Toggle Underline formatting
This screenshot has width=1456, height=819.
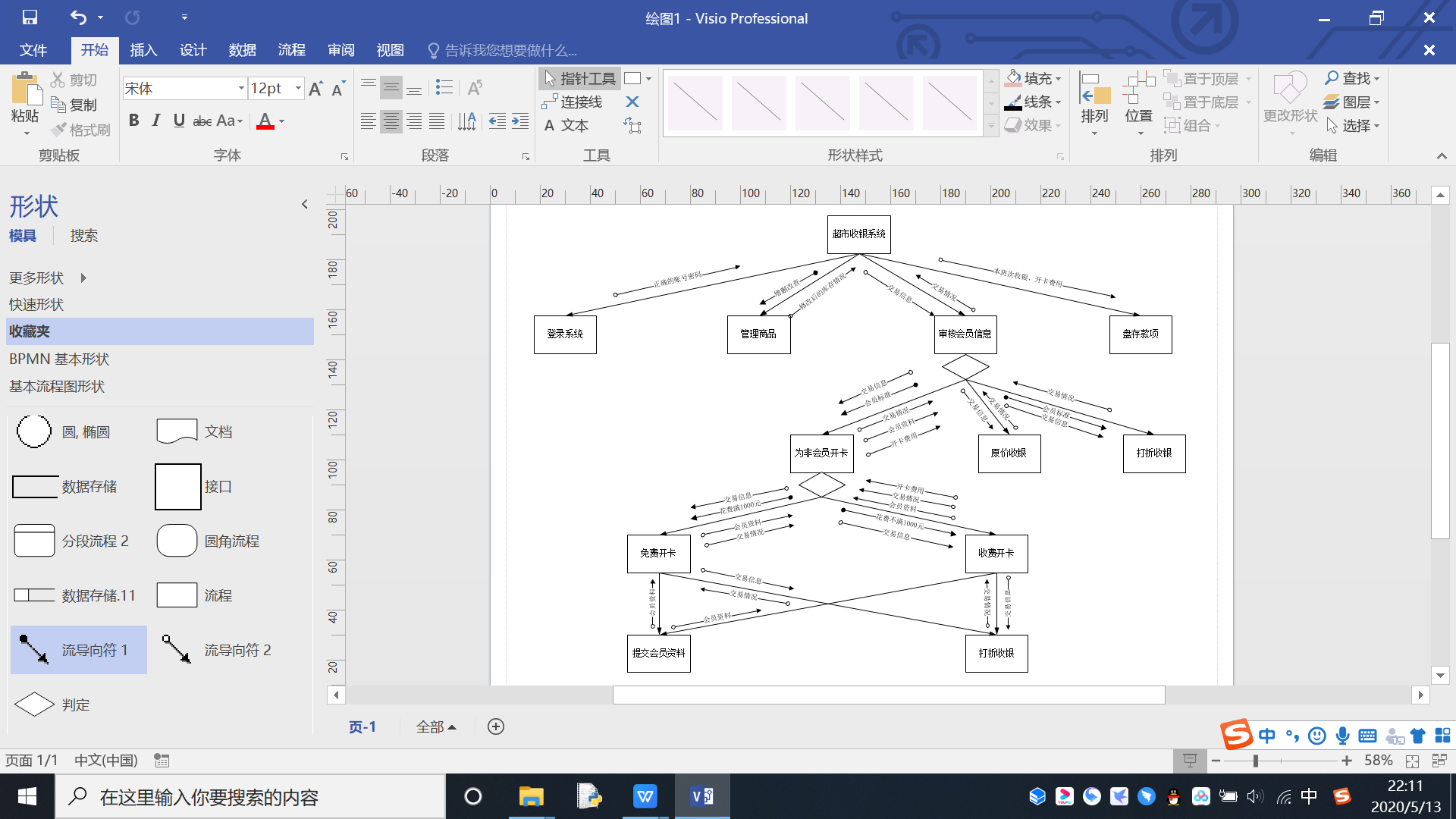[179, 121]
